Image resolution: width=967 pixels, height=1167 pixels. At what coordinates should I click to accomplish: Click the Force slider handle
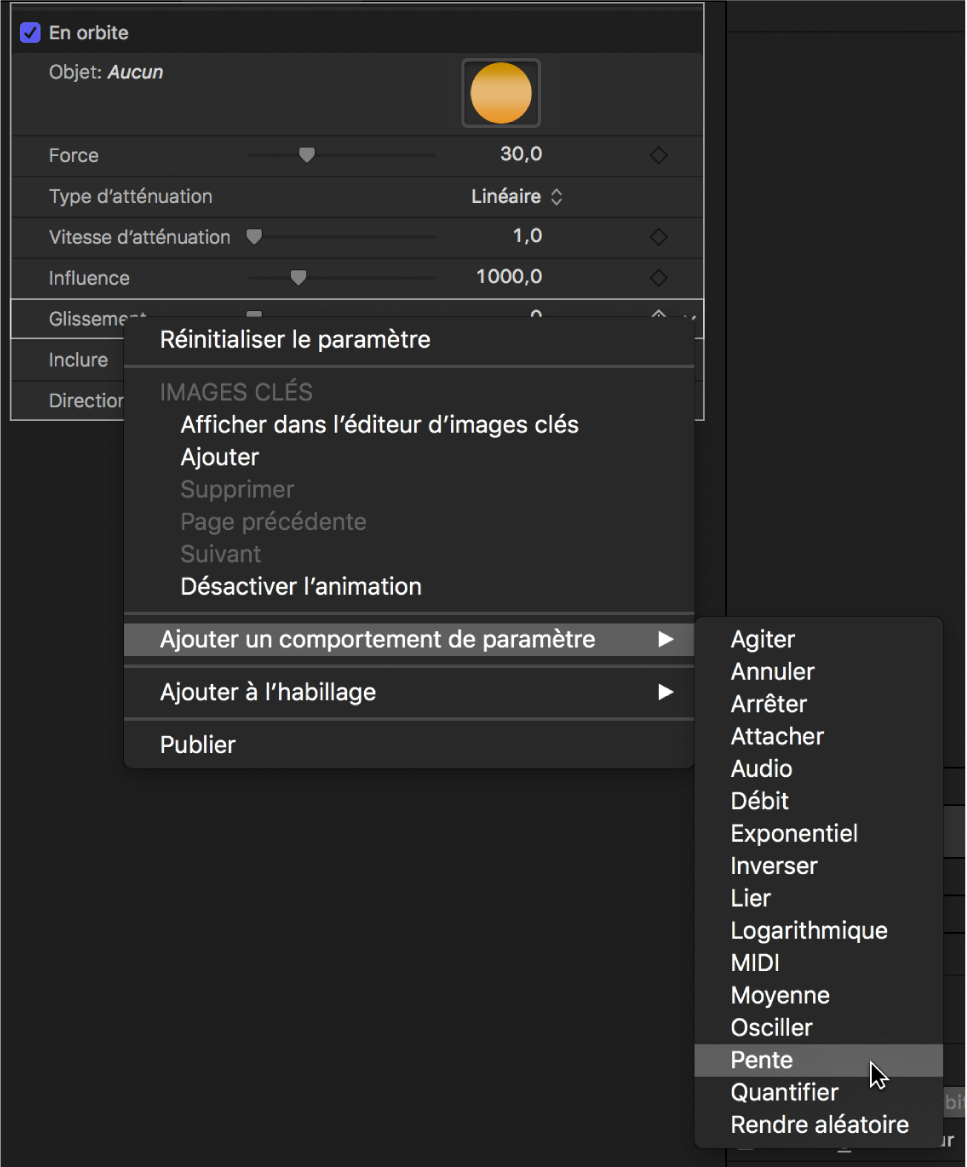point(307,155)
